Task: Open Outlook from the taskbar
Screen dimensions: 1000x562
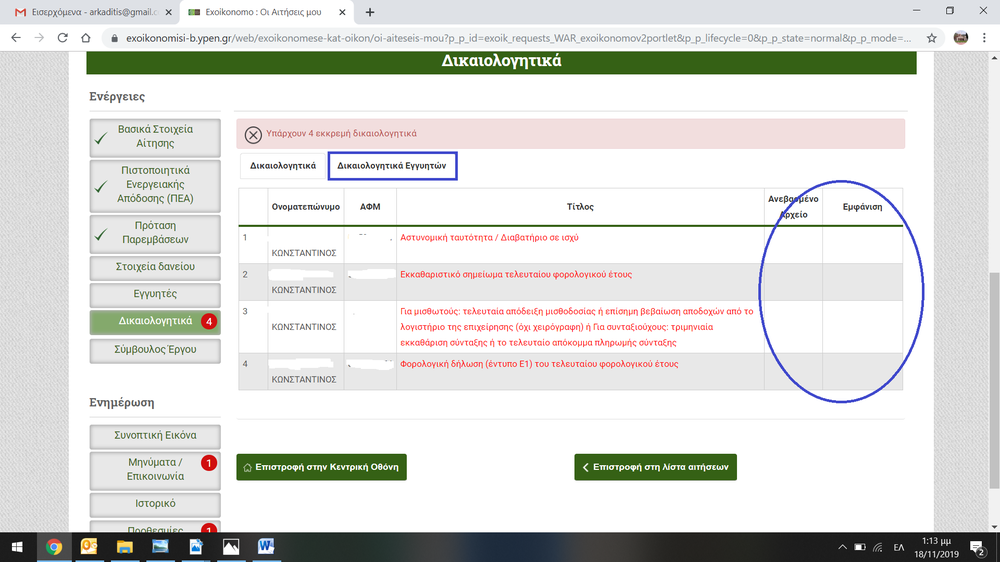Action: tap(89, 547)
